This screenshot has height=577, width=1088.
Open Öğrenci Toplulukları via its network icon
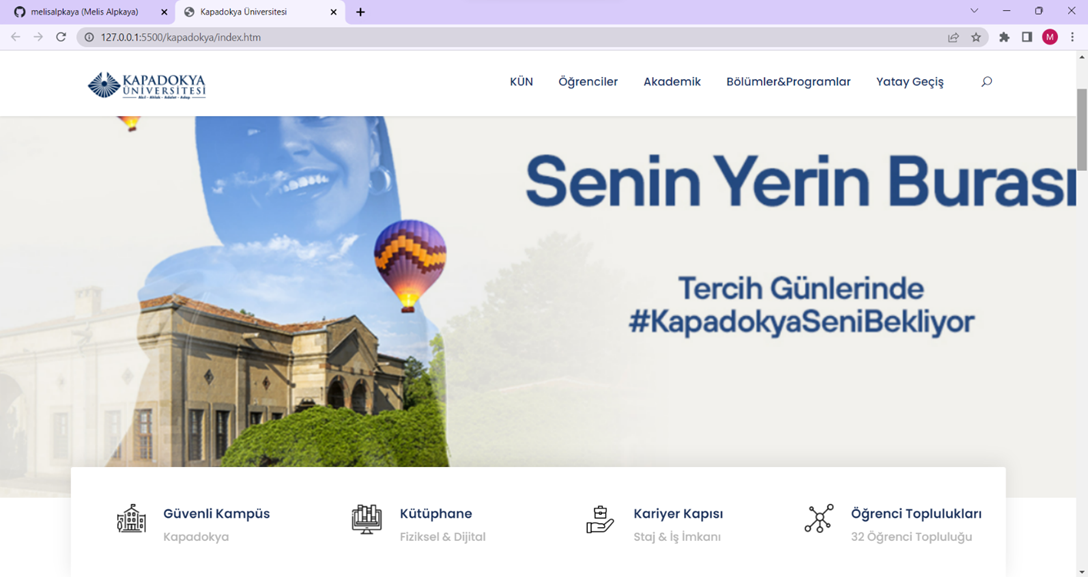click(x=819, y=518)
